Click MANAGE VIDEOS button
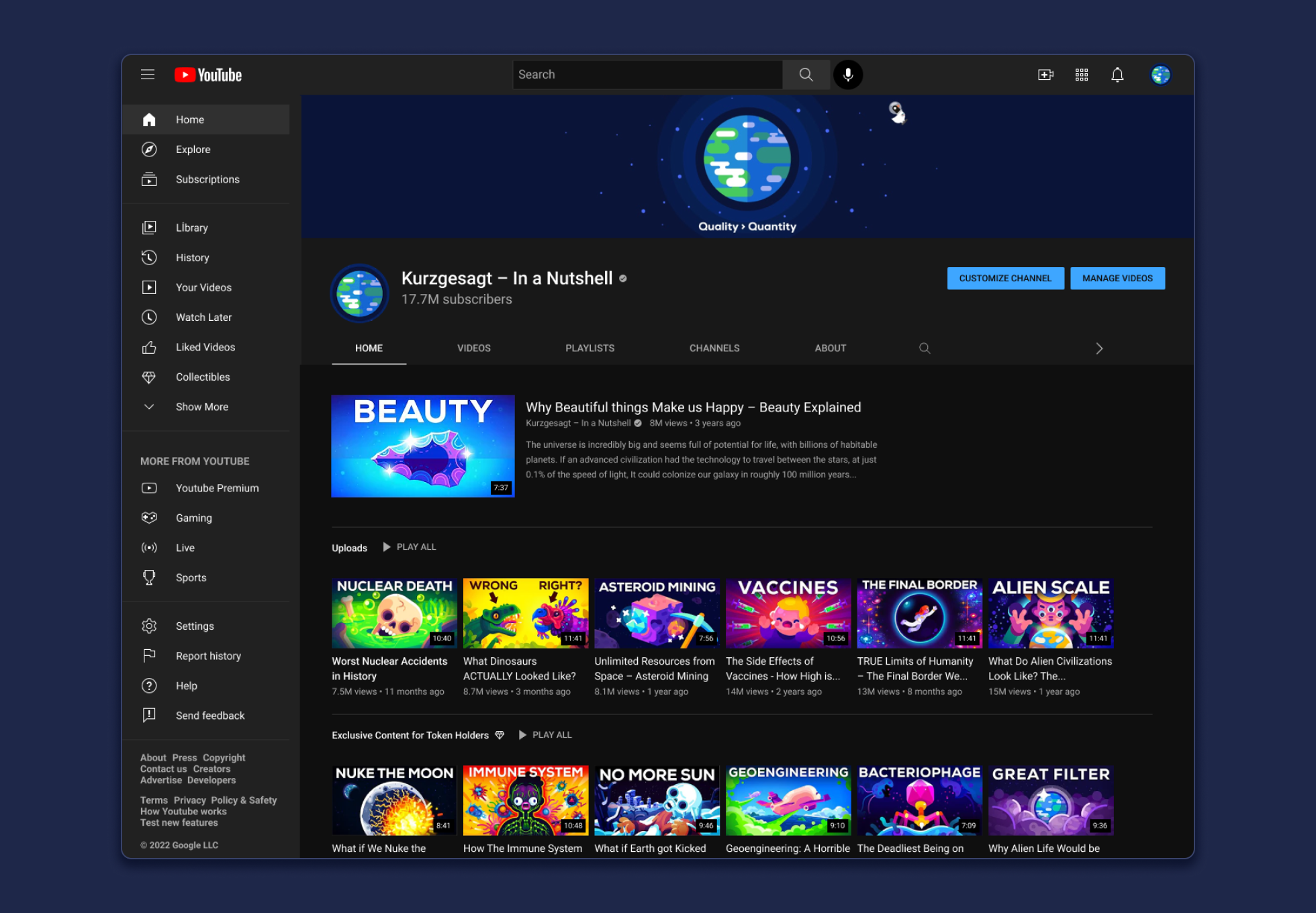The height and width of the screenshot is (913, 1316). click(x=1117, y=278)
